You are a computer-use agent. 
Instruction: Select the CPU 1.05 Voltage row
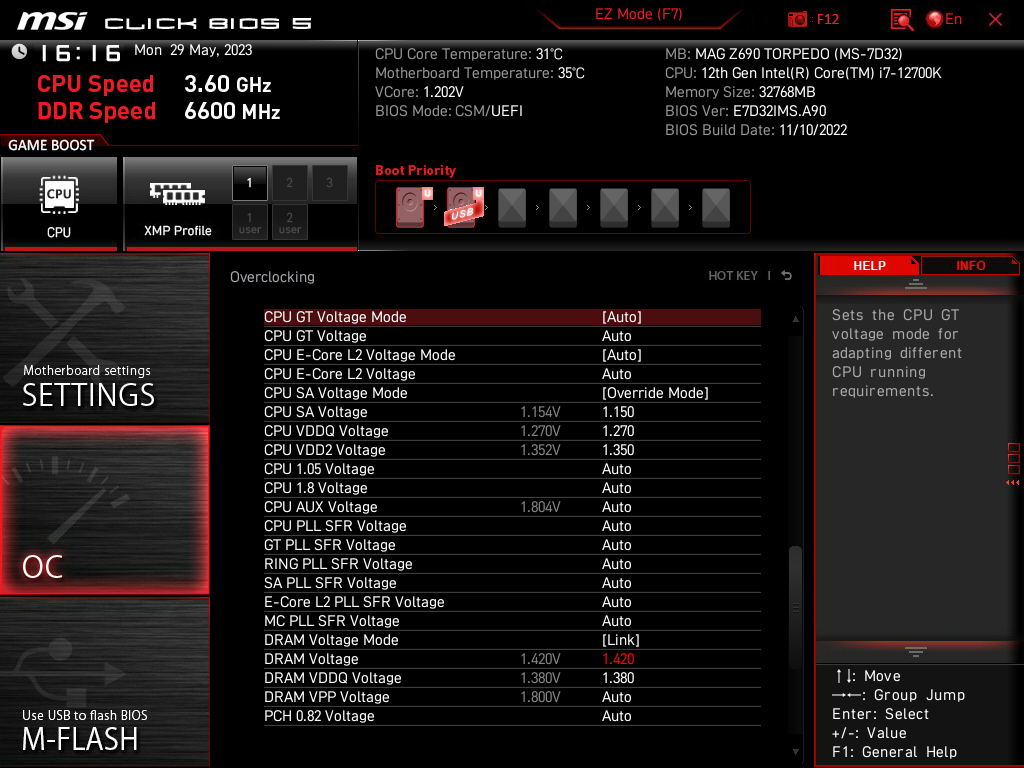pyautogui.click(x=512, y=469)
